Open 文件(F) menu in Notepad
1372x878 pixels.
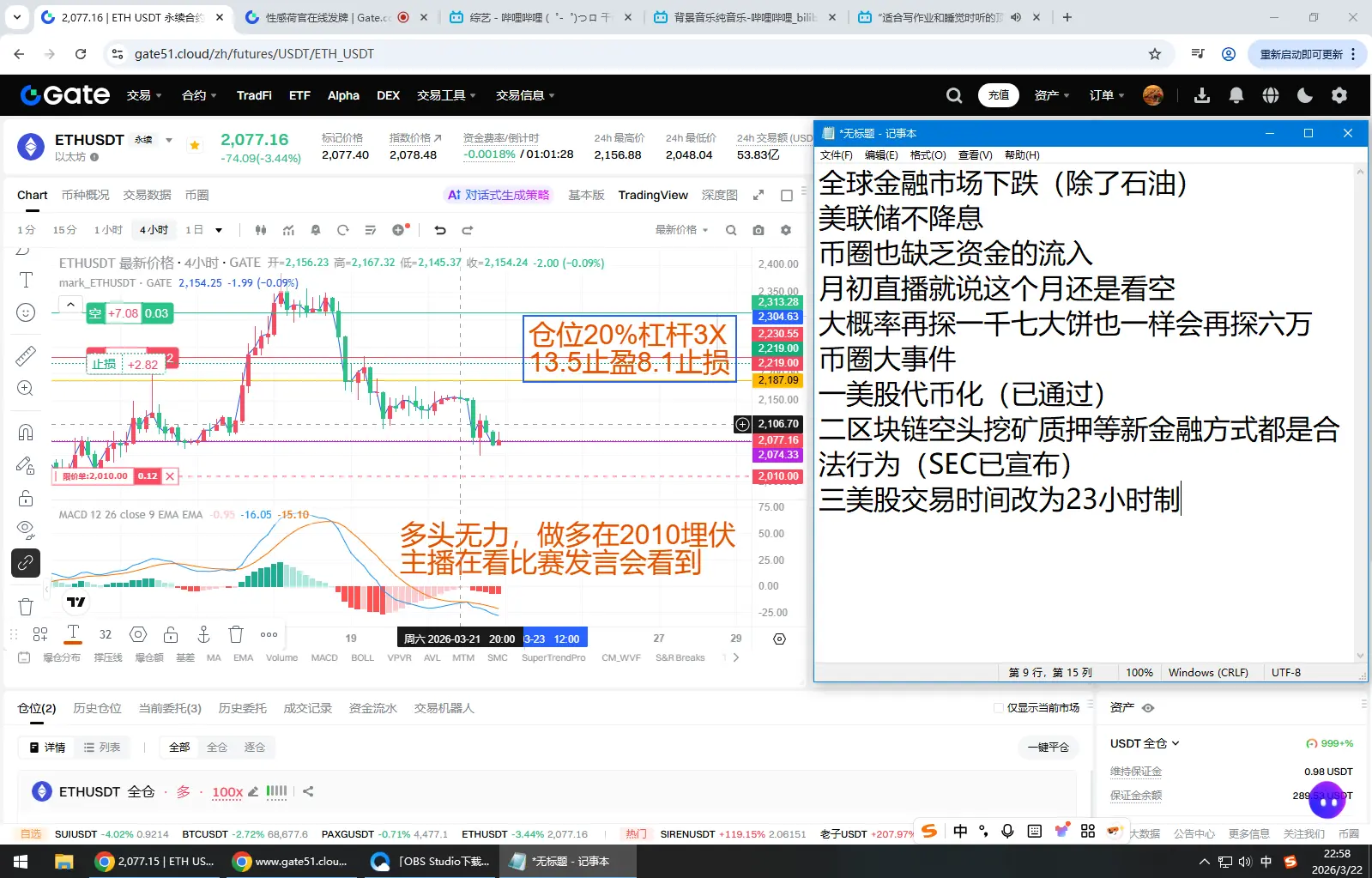837,155
